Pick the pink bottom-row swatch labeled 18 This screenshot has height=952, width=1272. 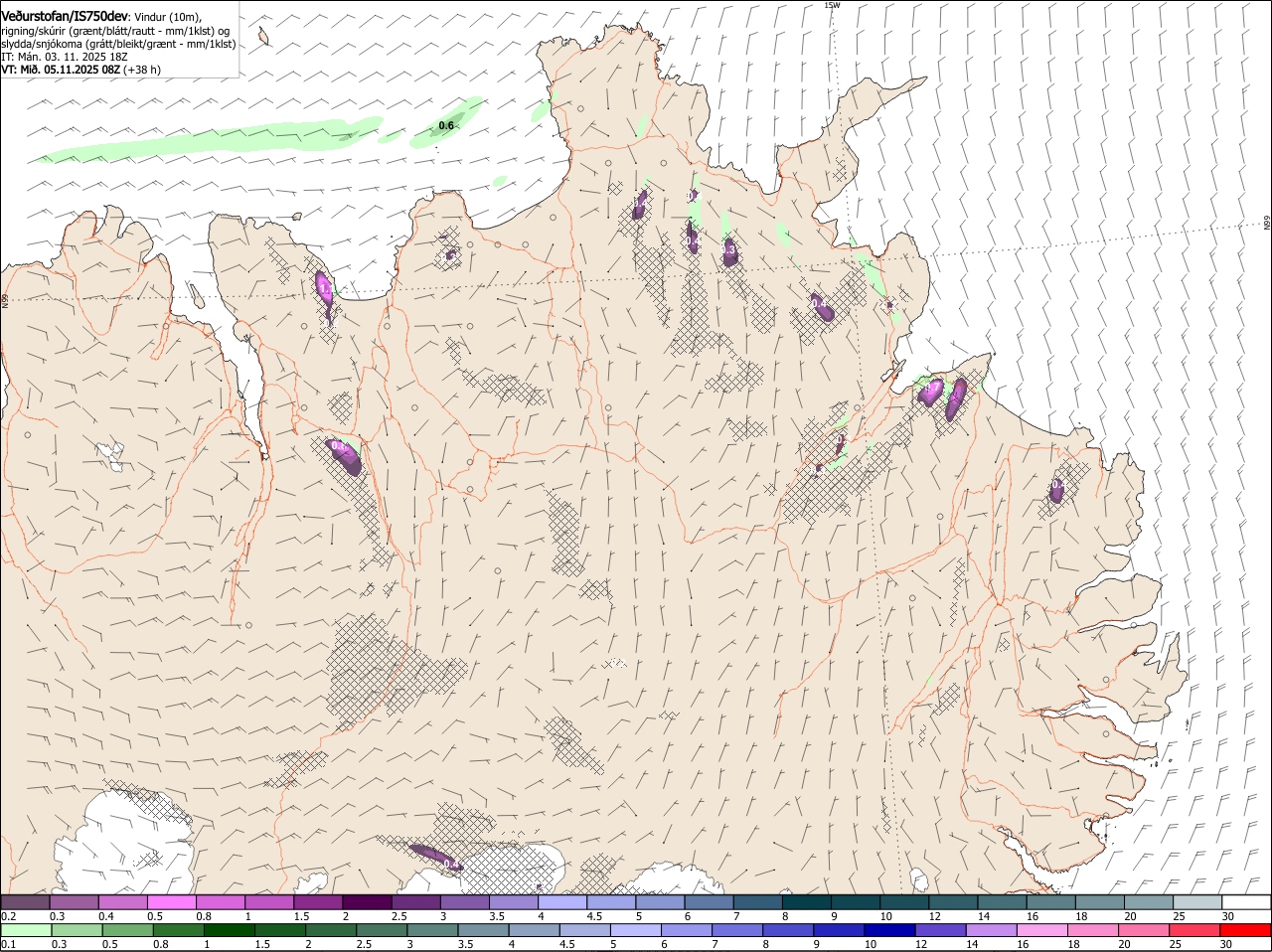[1092, 931]
